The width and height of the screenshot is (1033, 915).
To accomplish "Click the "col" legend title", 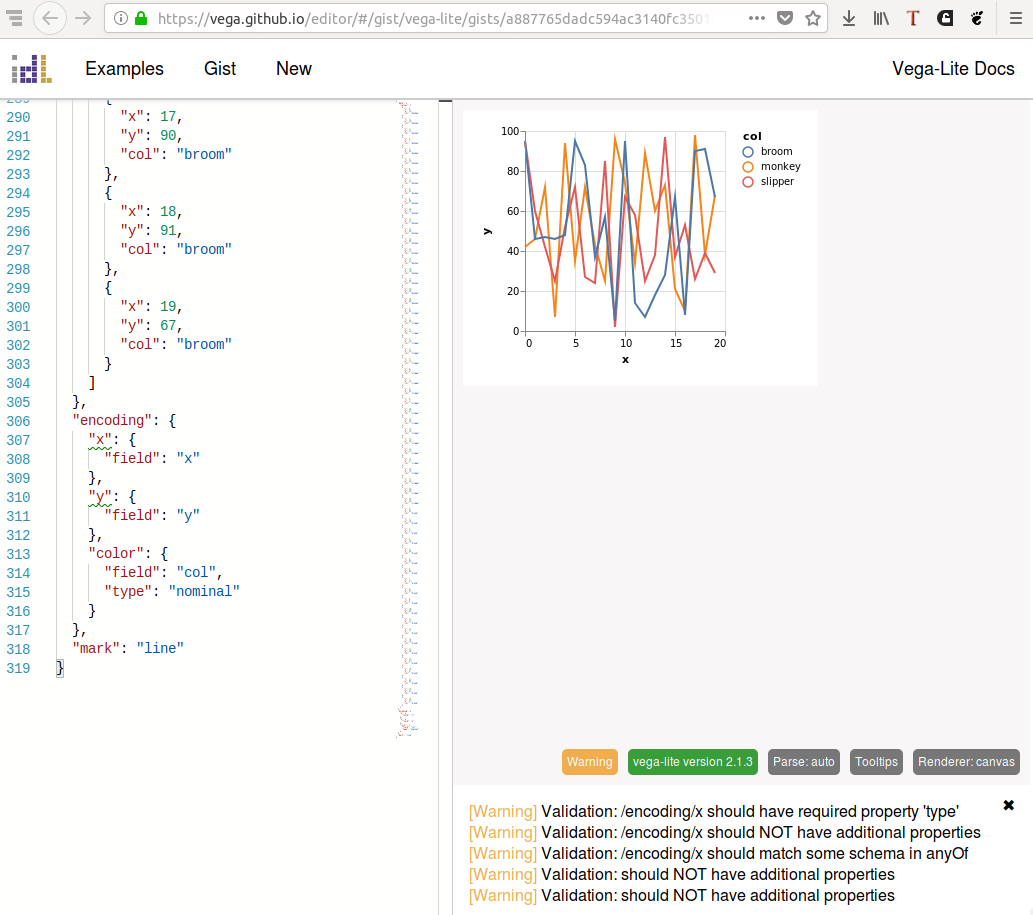I will (752, 136).
